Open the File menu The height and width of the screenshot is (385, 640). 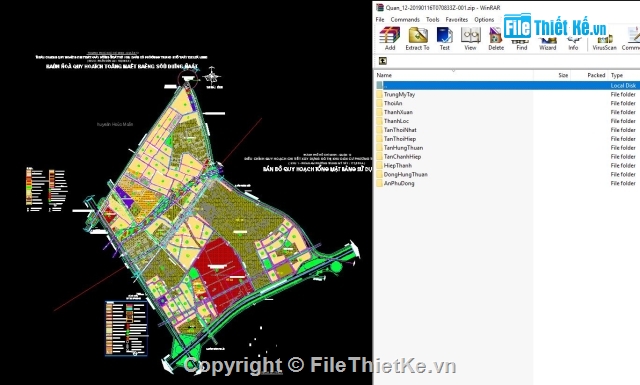pyautogui.click(x=380, y=20)
